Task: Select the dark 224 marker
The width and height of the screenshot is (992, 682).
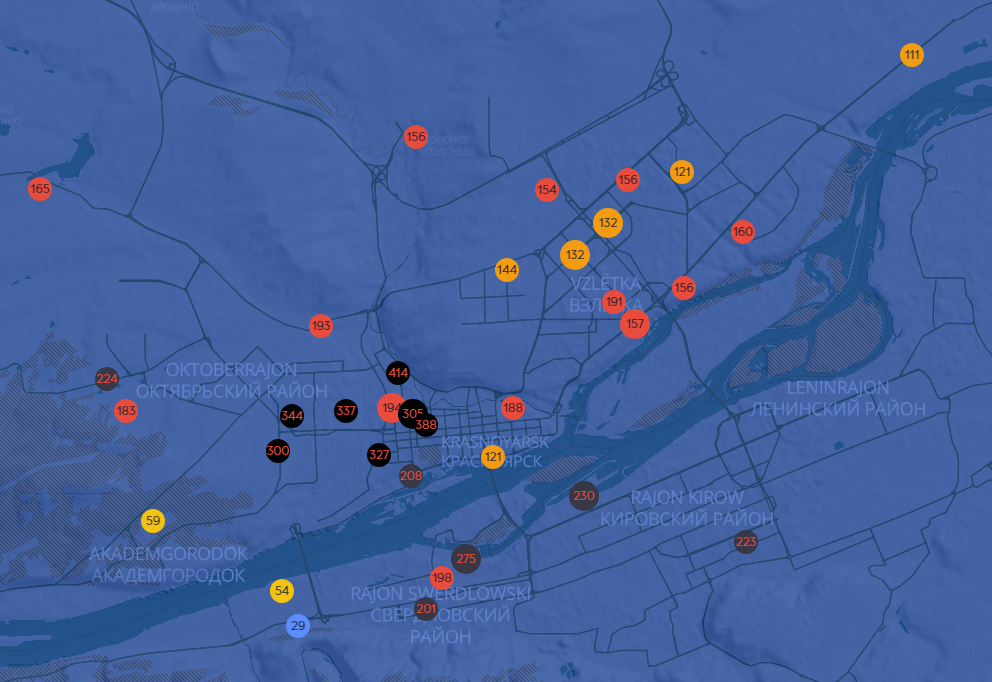Action: tap(107, 379)
